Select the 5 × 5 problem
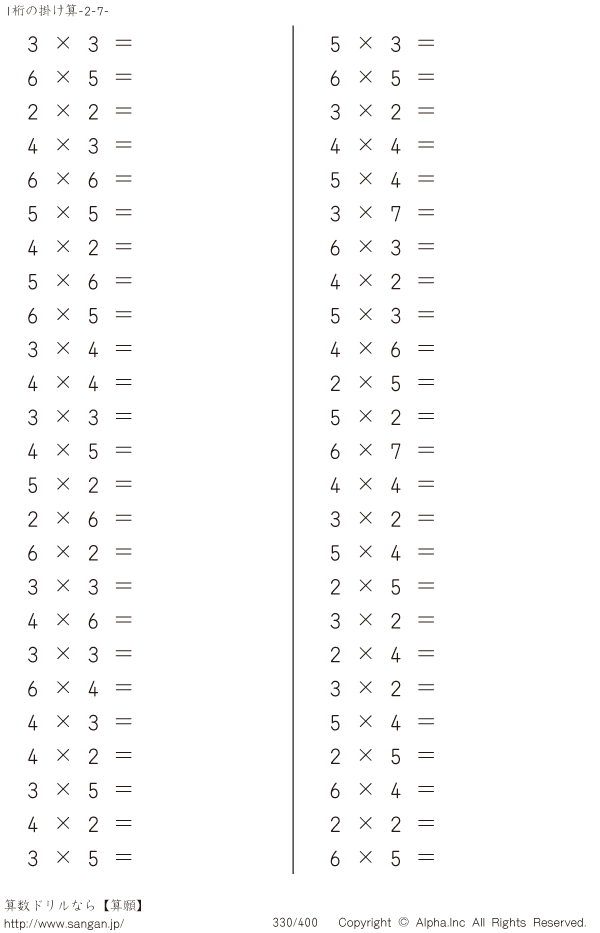The height and width of the screenshot is (933, 600). (80, 214)
